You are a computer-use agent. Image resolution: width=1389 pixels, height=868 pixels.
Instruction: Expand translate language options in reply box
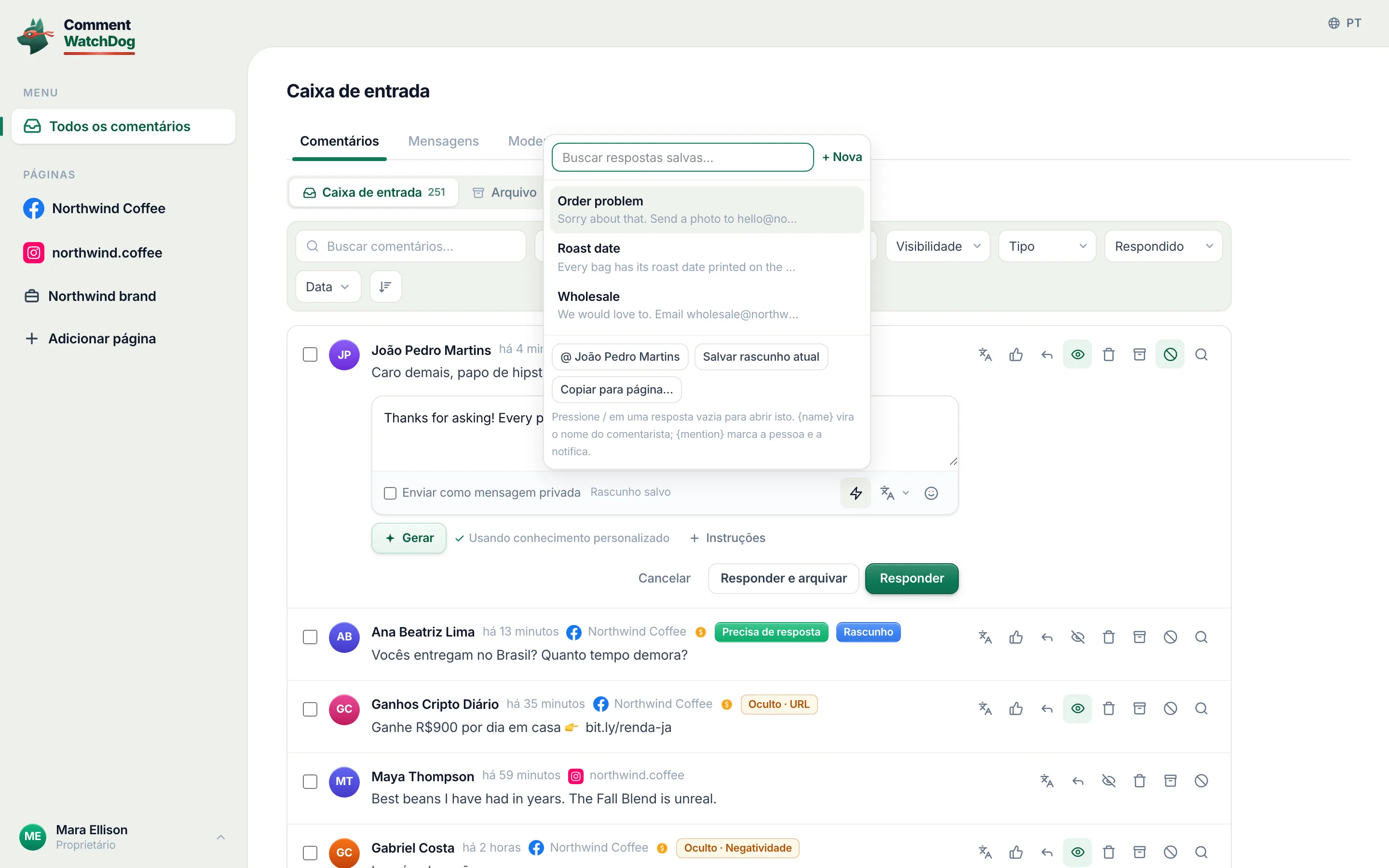tap(906, 492)
